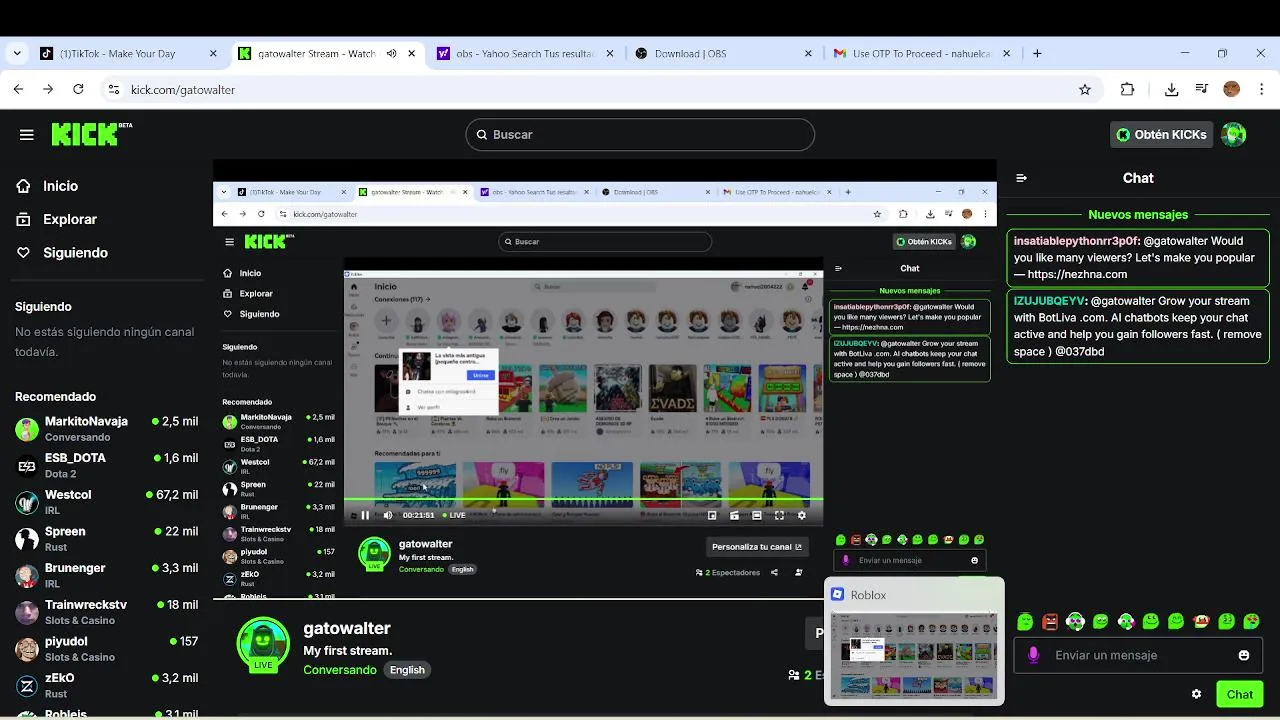Open recommended channel ESB_DOTA
Image resolution: width=1280 pixels, height=720 pixels.
(x=107, y=466)
